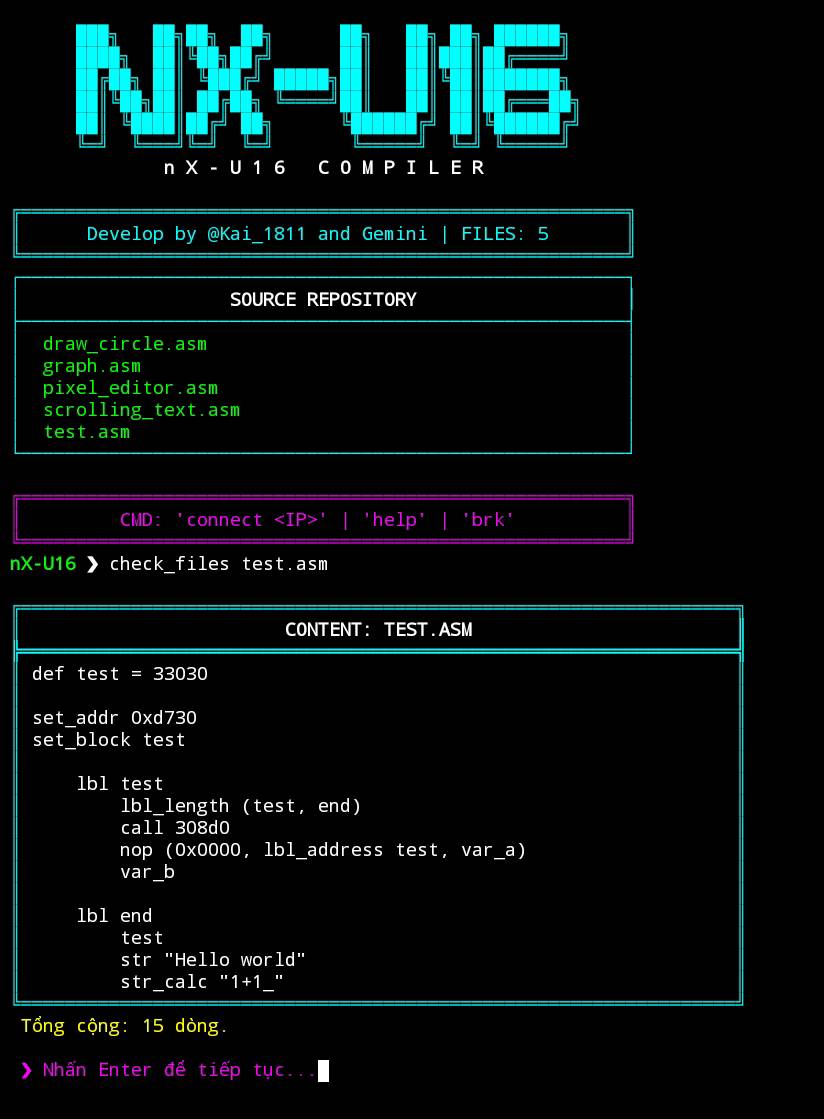Click the prompt arrow after nX-U16
The image size is (824, 1119).
tap(93, 564)
